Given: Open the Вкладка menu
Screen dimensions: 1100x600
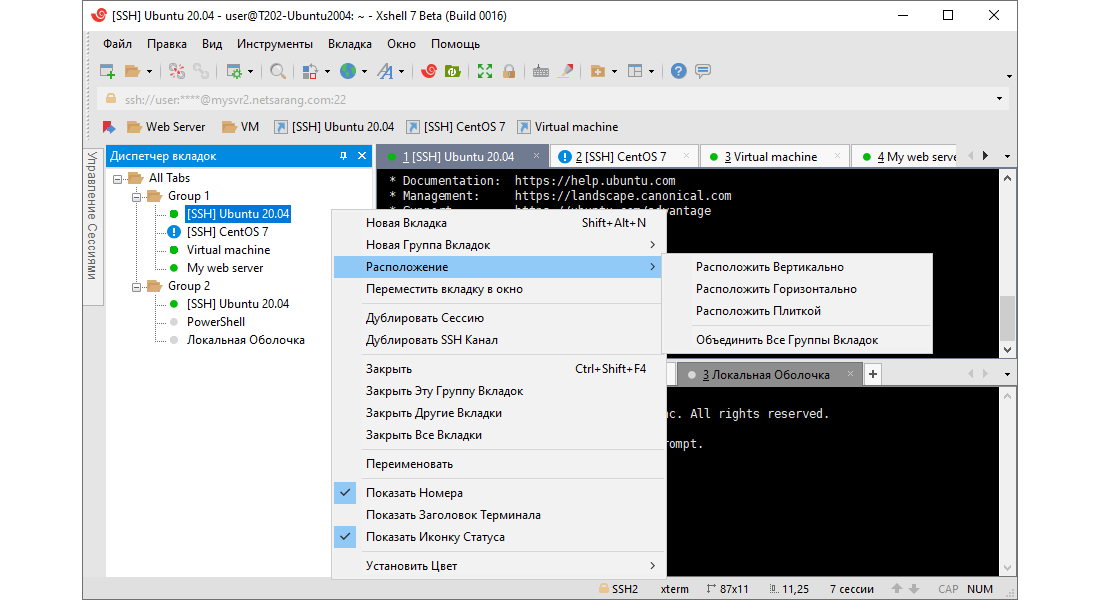Looking at the screenshot, I should [349, 44].
